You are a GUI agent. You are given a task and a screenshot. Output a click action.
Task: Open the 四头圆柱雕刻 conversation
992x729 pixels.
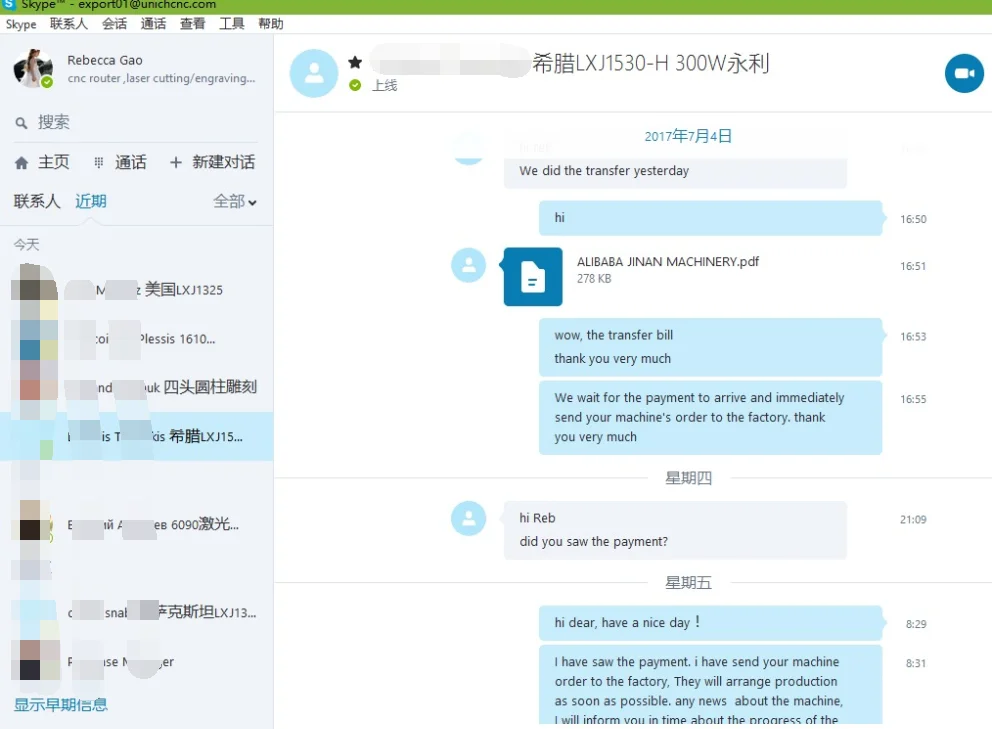point(137,387)
